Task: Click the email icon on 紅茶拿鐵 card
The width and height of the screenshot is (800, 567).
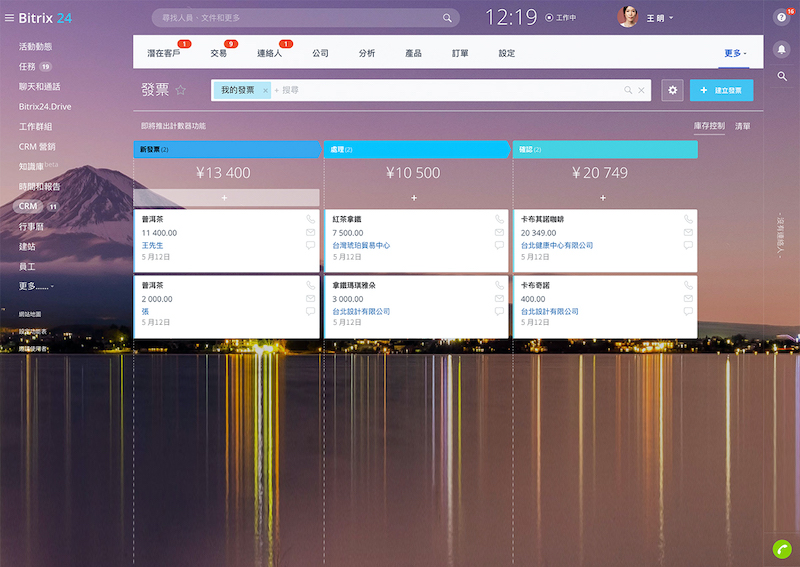Action: 499,232
